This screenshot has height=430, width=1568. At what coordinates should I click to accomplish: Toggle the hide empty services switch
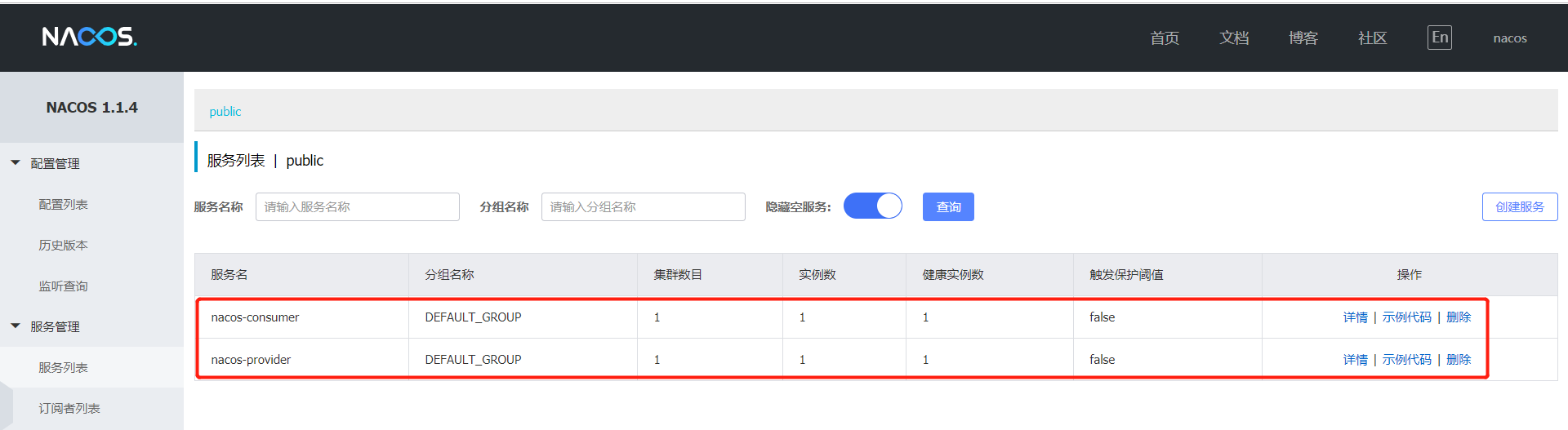coord(873,206)
